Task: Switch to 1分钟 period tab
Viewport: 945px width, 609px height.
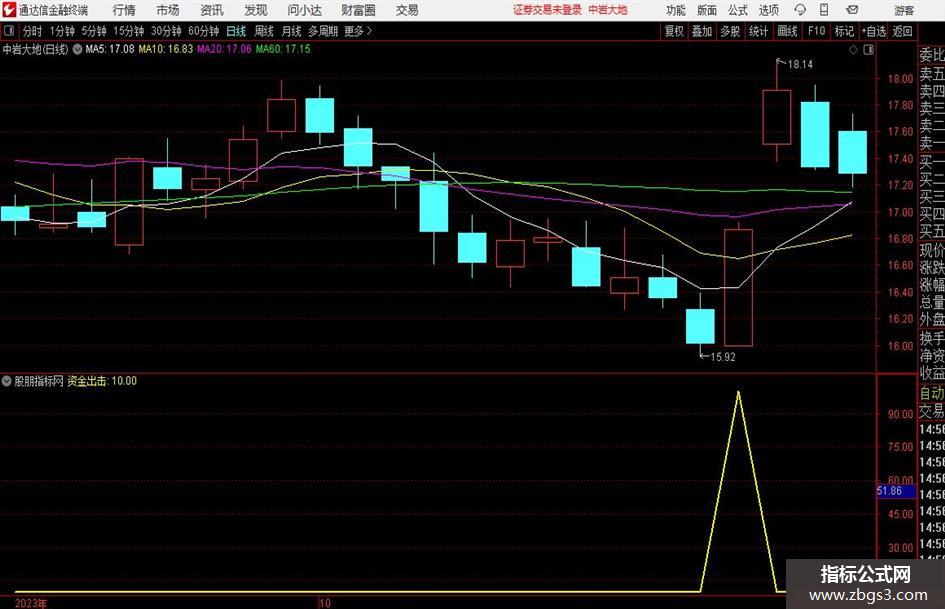Action: pos(62,31)
